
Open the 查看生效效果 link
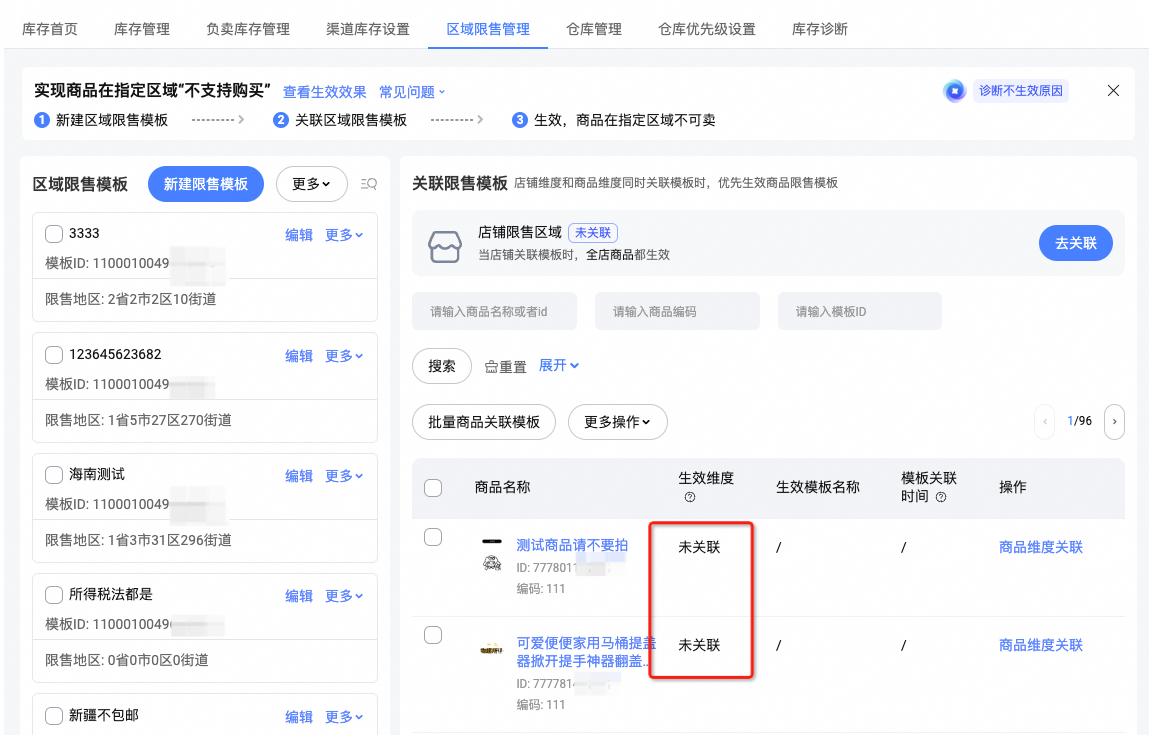[325, 92]
